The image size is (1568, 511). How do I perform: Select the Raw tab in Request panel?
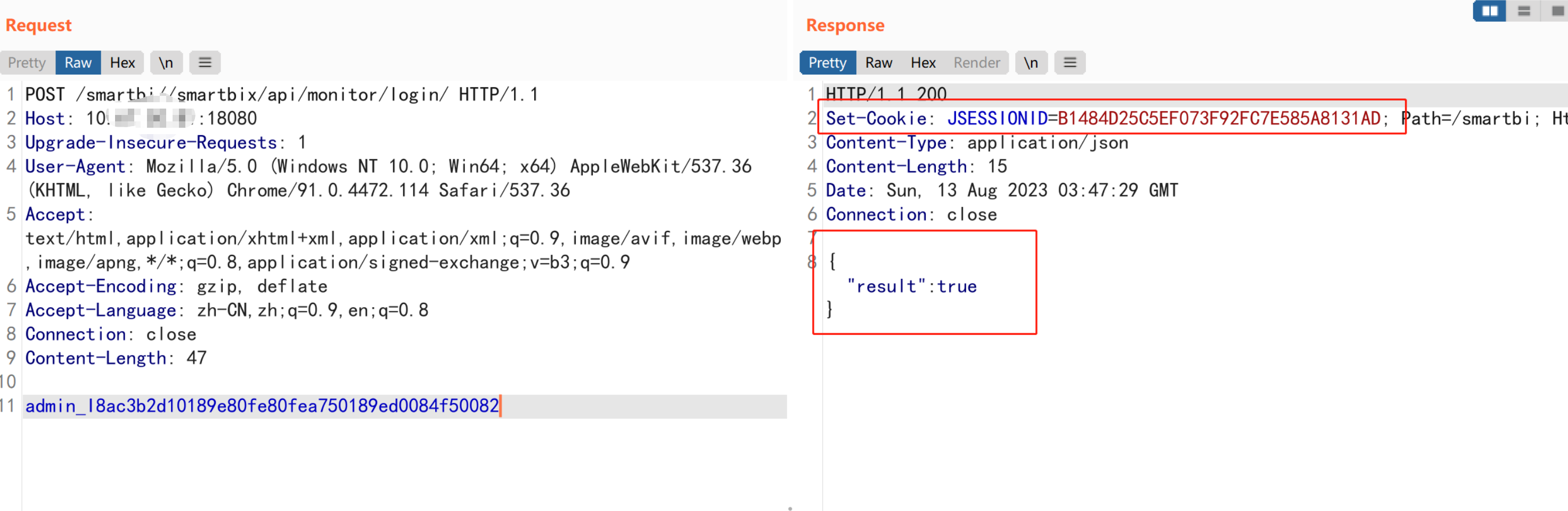click(78, 63)
